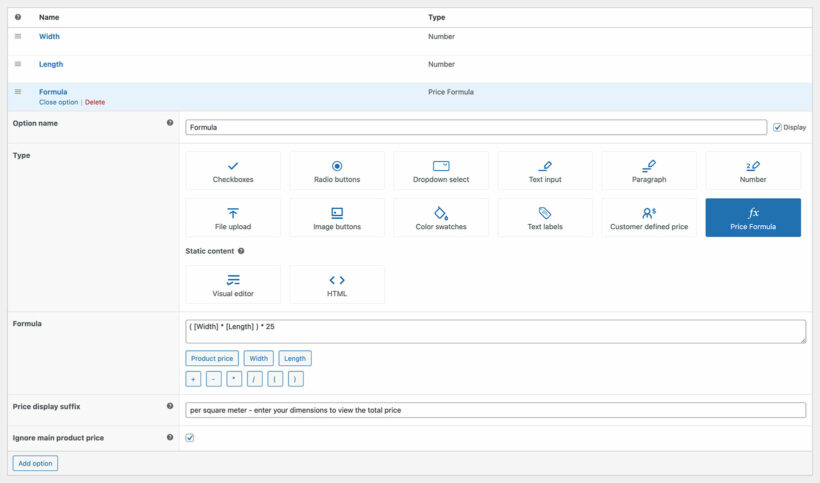820x483 pixels.
Task: Insert the Product price variable
Action: coord(211,358)
